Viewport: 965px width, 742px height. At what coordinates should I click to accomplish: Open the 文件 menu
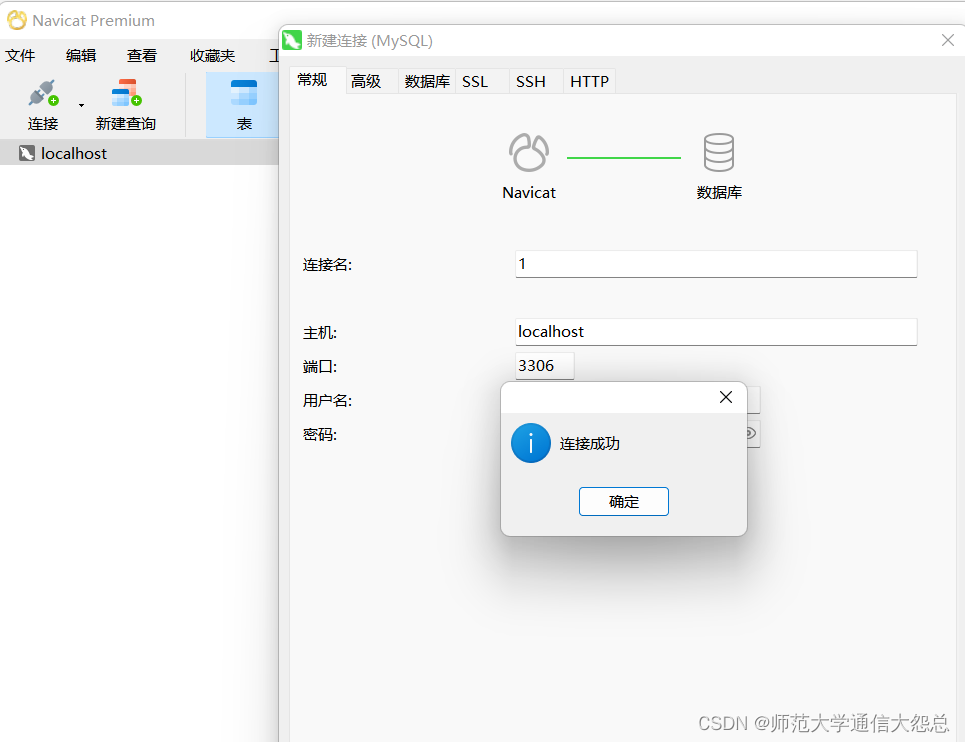[x=20, y=55]
